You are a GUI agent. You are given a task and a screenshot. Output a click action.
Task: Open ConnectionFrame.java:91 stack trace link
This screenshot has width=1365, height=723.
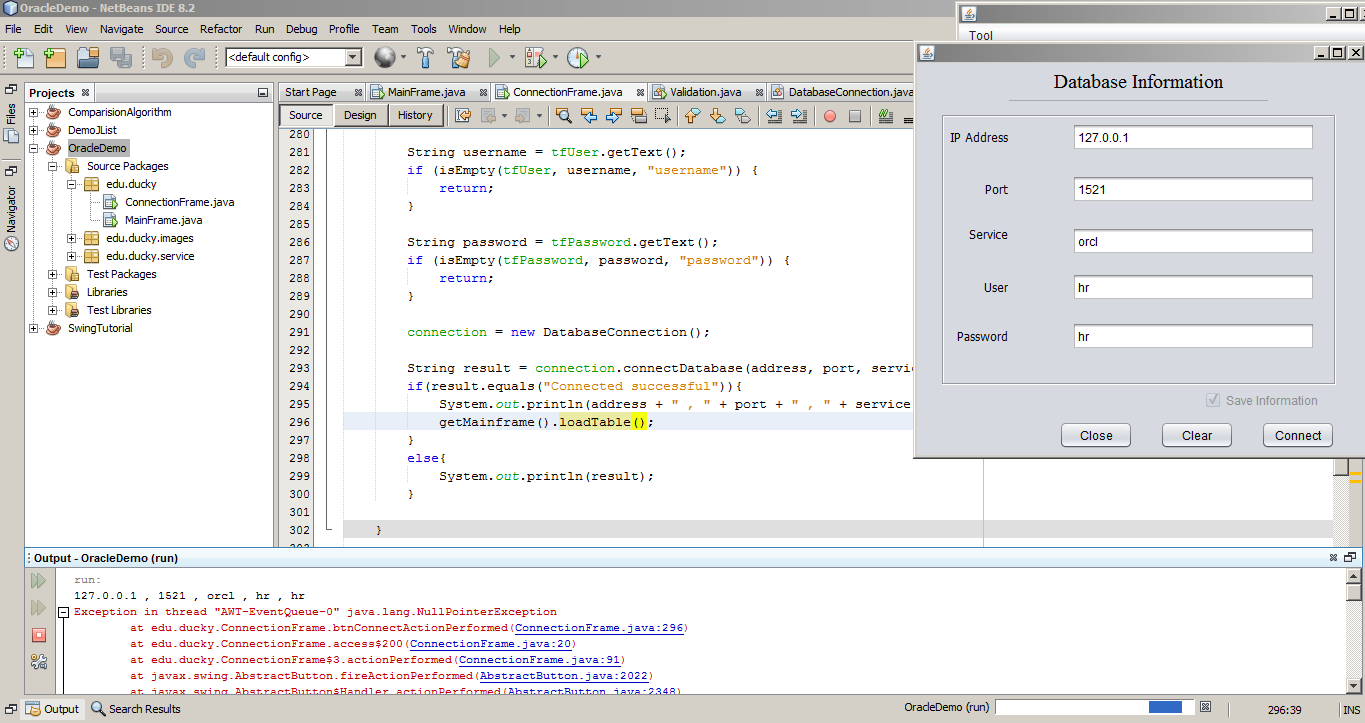point(539,660)
